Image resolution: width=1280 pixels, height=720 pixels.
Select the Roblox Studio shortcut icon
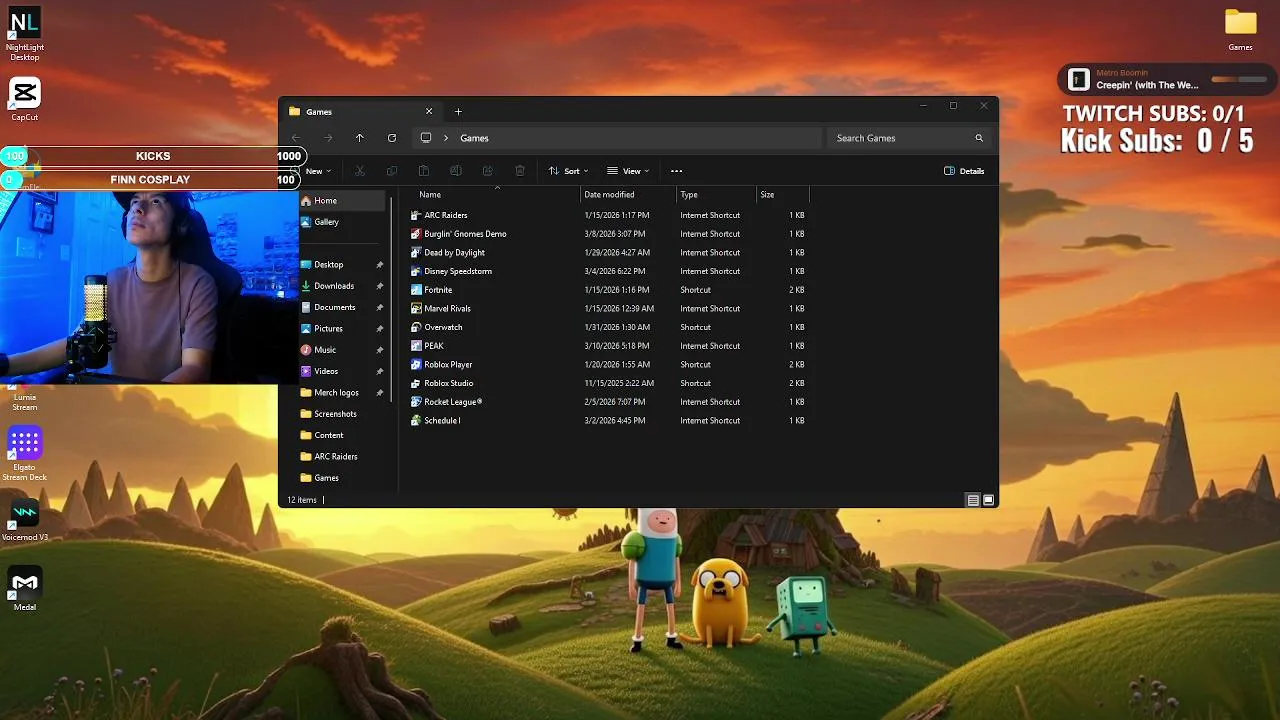416,383
